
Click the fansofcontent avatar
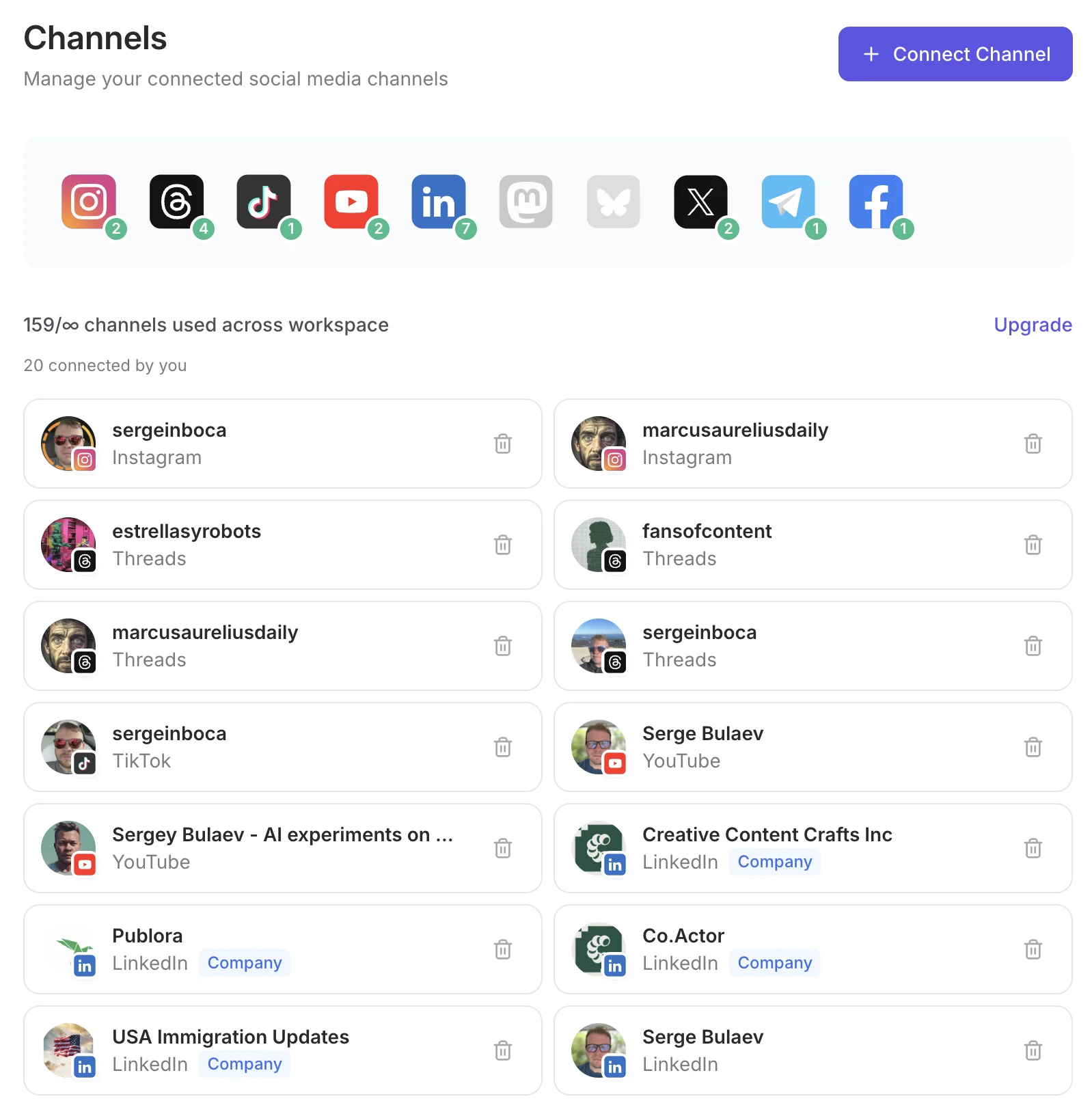[x=599, y=545]
